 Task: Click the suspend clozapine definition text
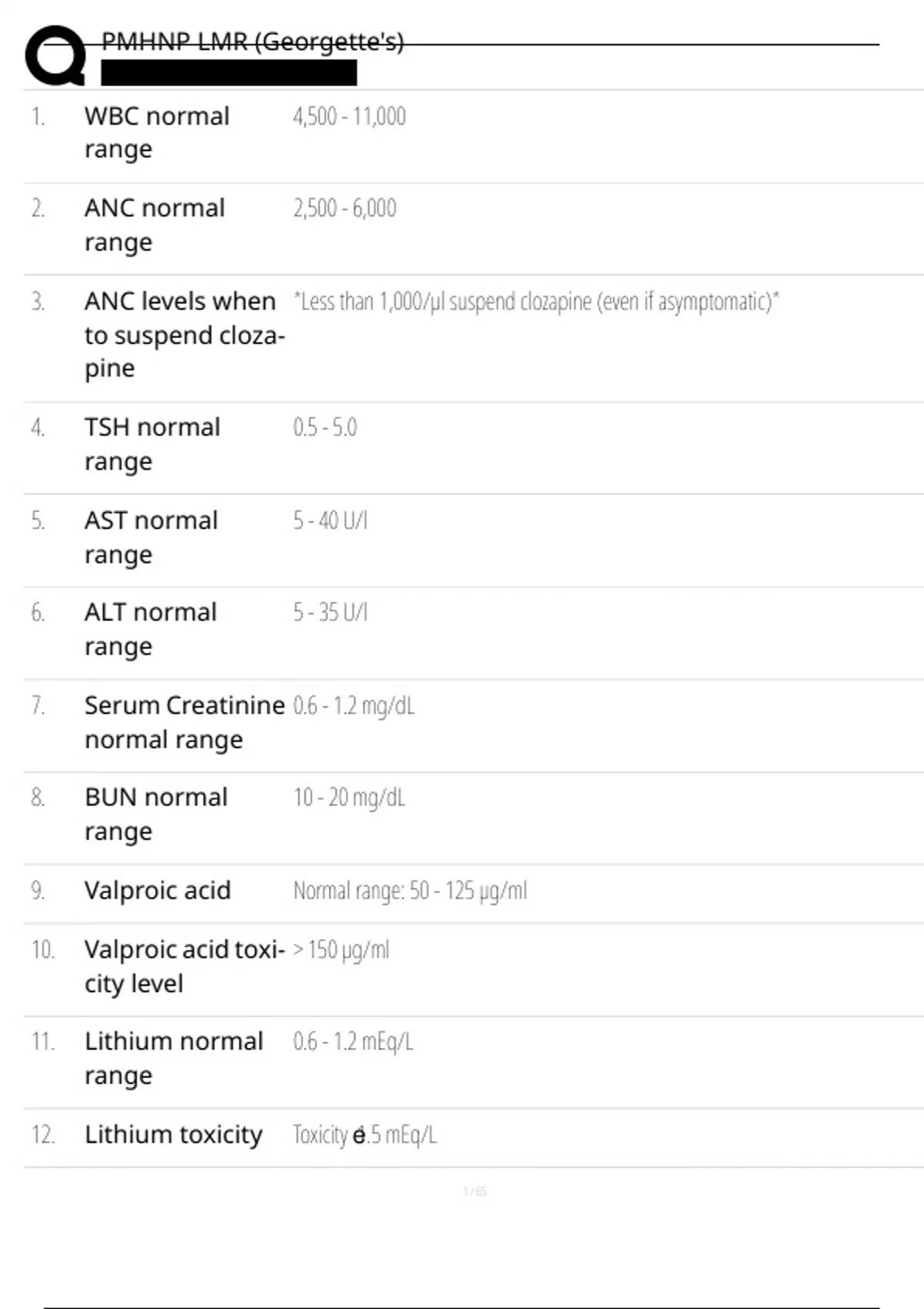point(536,301)
